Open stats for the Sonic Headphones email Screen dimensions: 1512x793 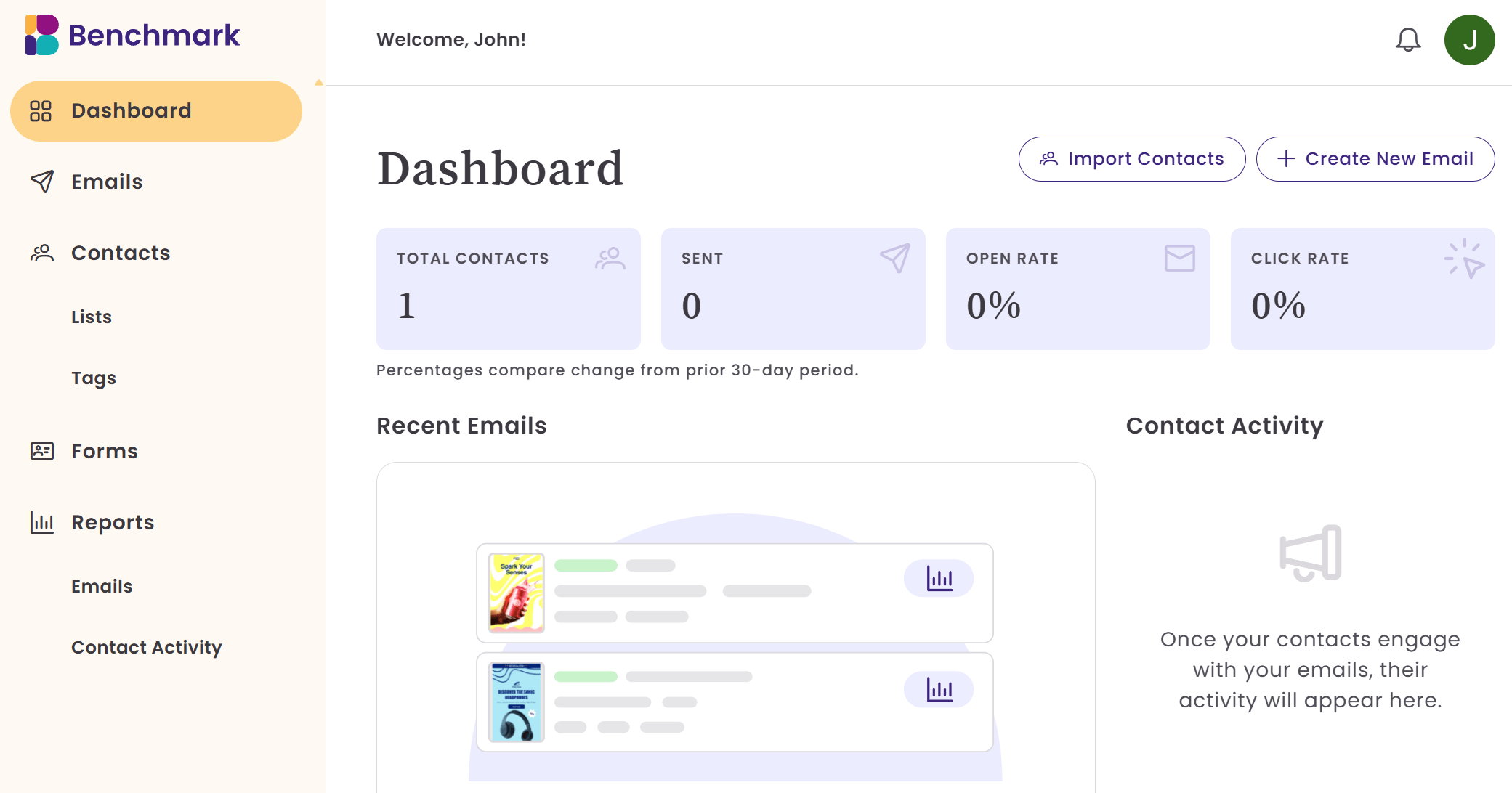(939, 688)
